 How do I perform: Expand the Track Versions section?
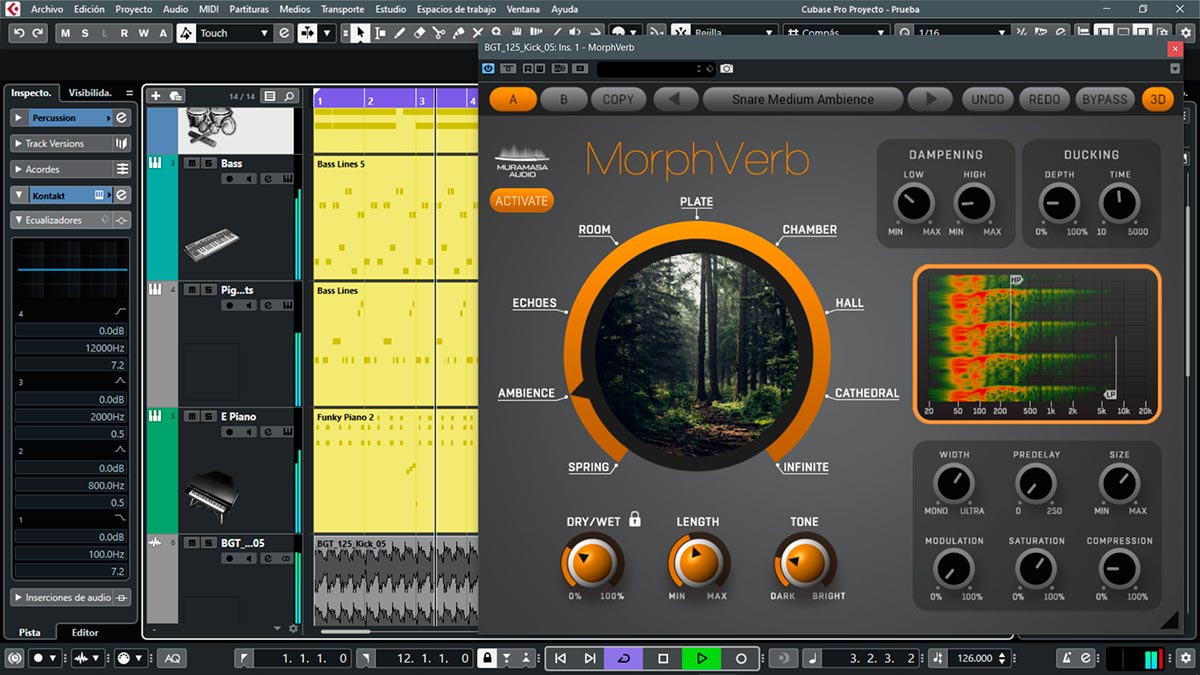19,143
